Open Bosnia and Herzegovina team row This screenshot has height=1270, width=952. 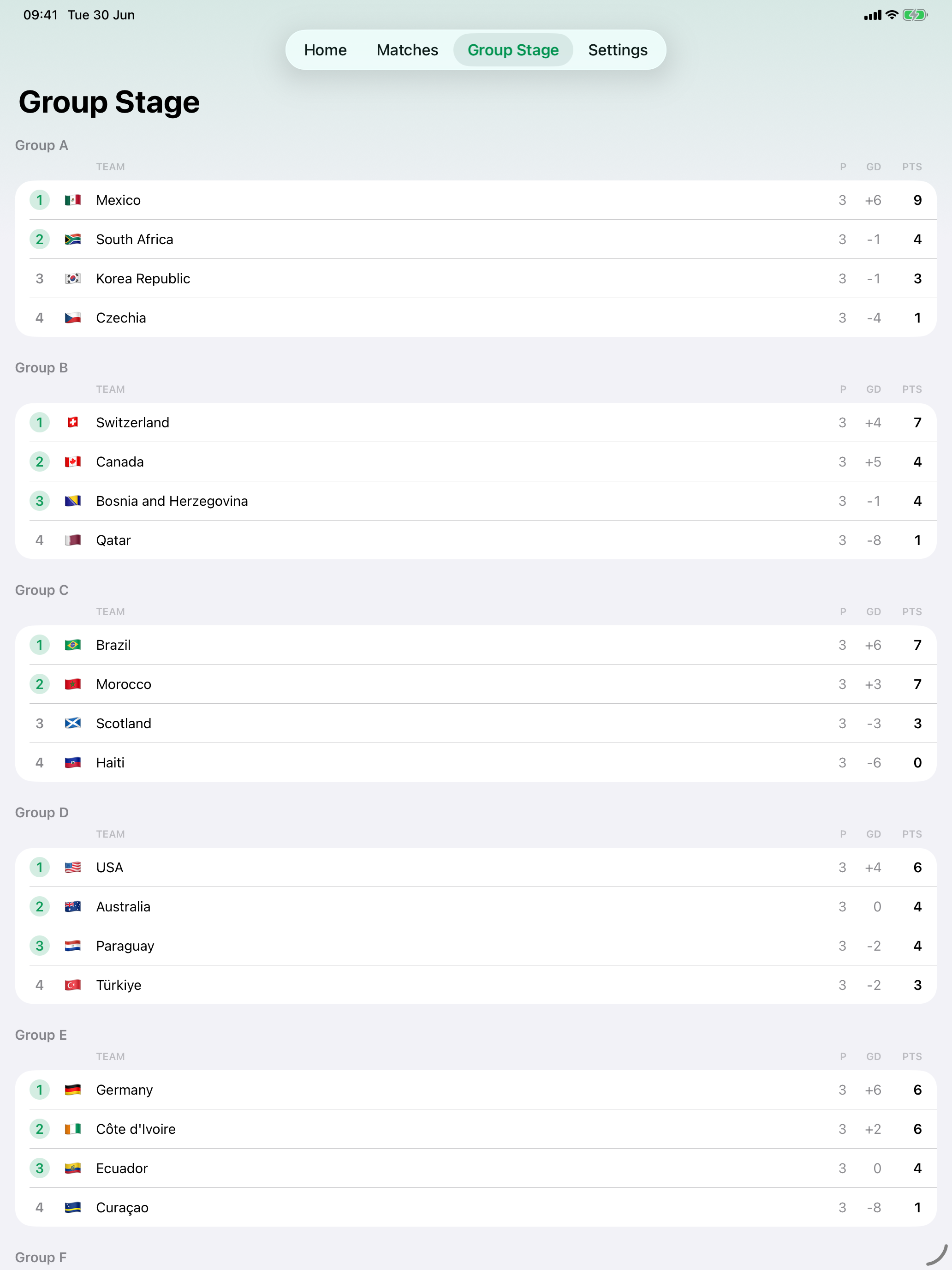click(x=476, y=501)
